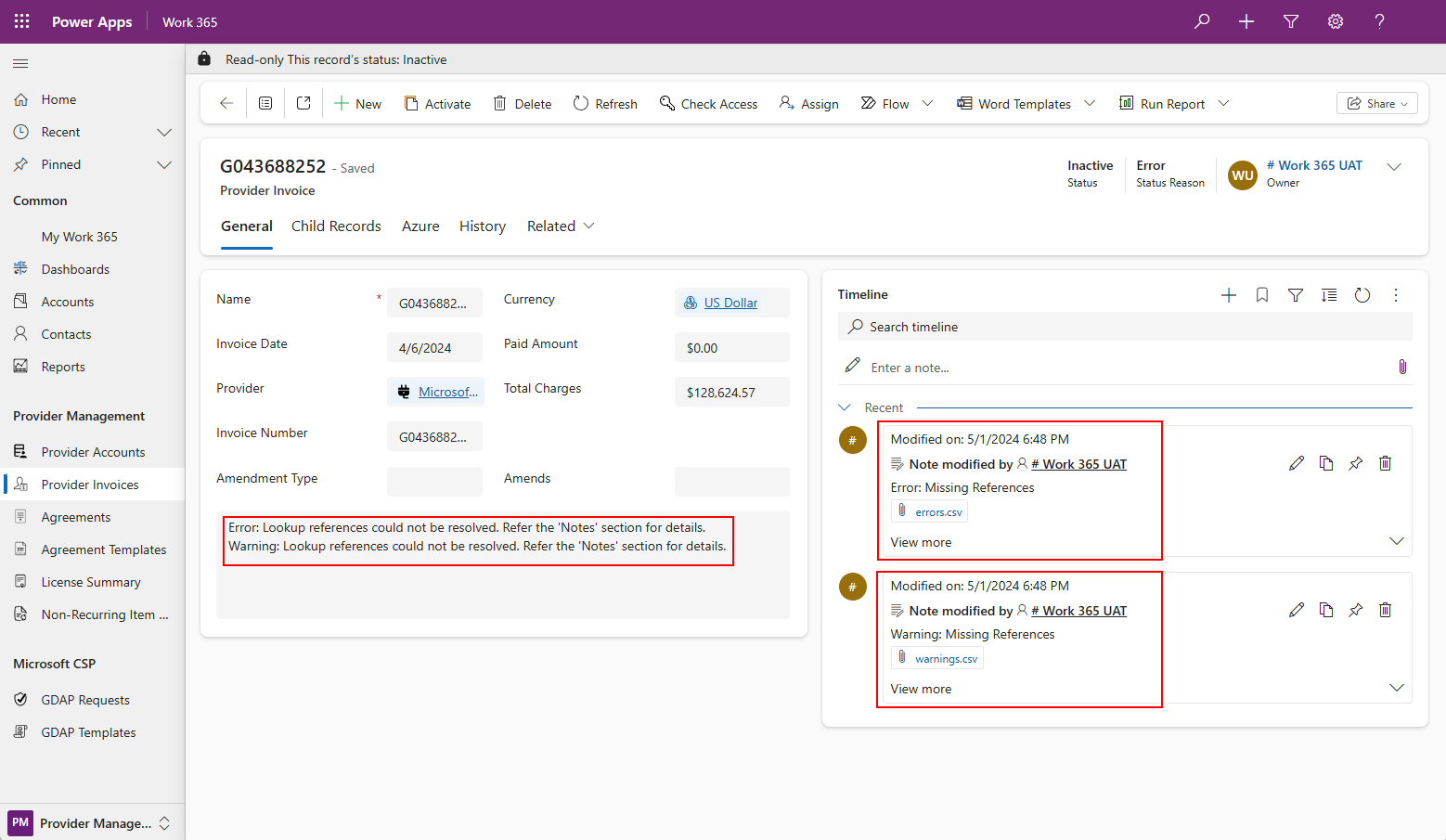This screenshot has width=1446, height=840.
Task: Delete the Error: Missing References note
Action: (x=1386, y=463)
